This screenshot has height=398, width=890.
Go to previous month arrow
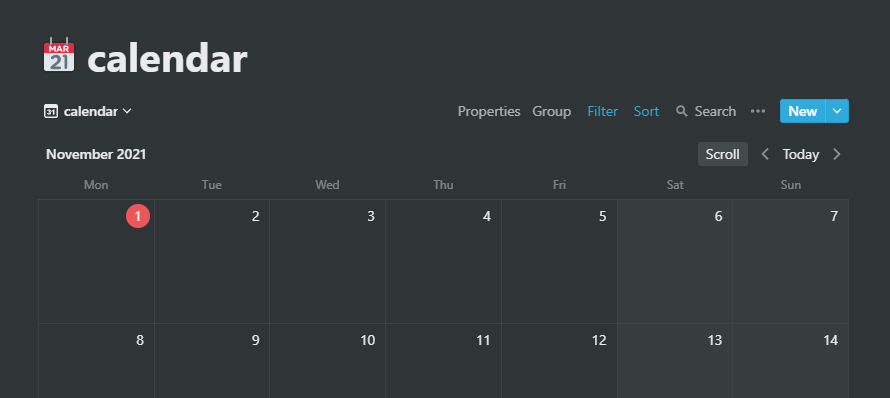pos(765,154)
